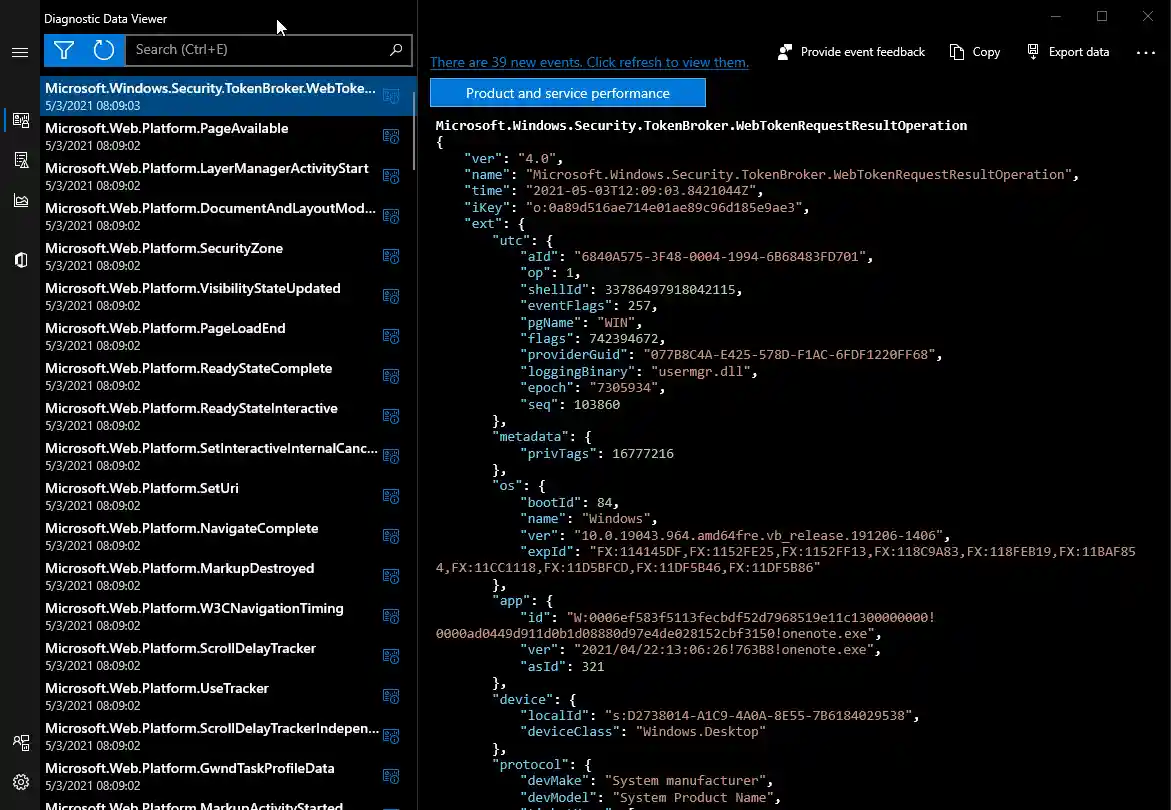Click the feedback icon in bottom sidebar
Screen dimensions: 1171x810
20,742
